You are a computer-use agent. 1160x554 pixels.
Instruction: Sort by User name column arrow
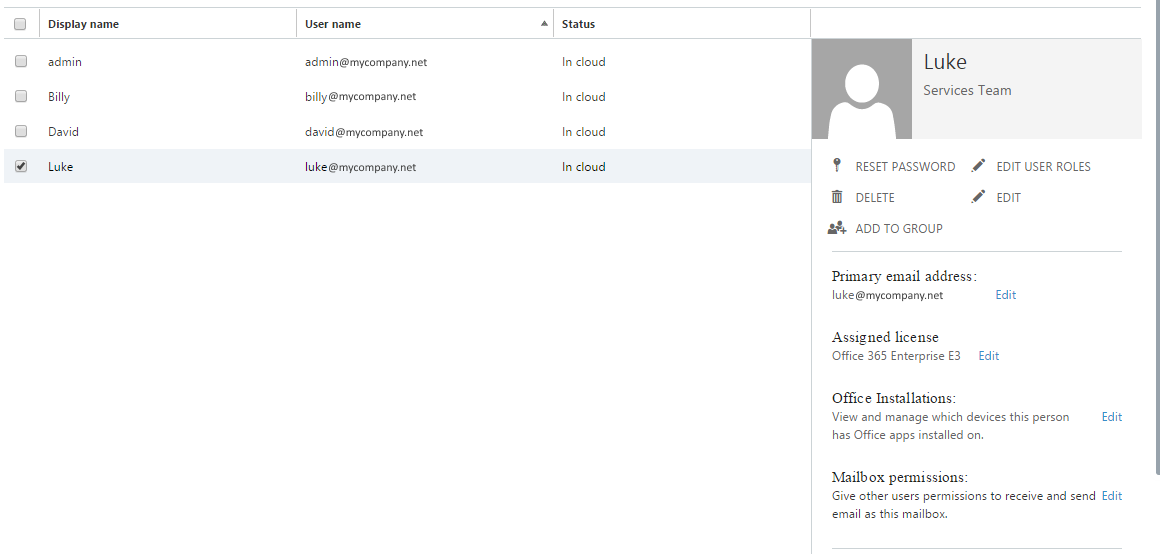(544, 23)
